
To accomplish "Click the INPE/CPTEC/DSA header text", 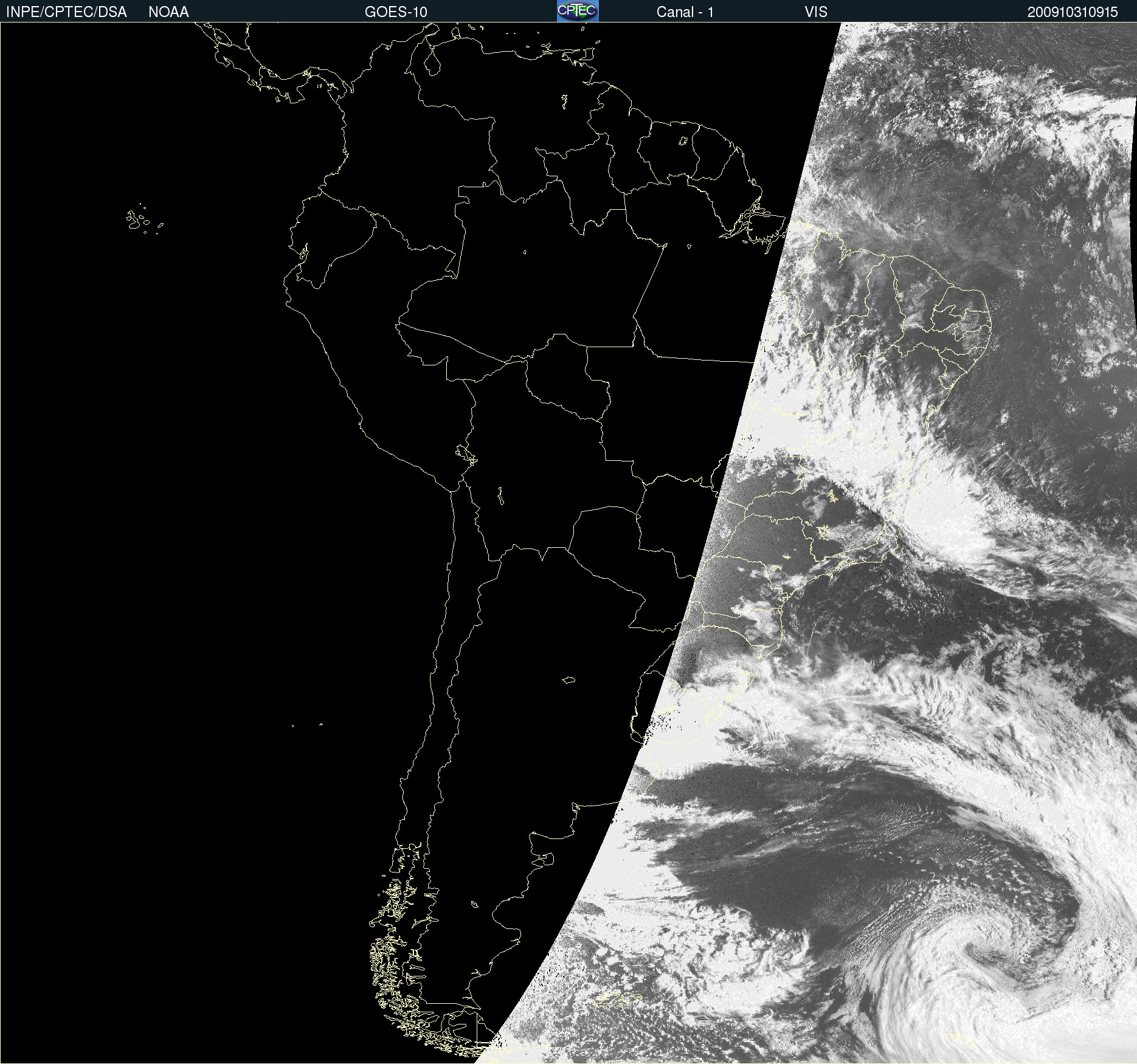I will click(x=66, y=12).
